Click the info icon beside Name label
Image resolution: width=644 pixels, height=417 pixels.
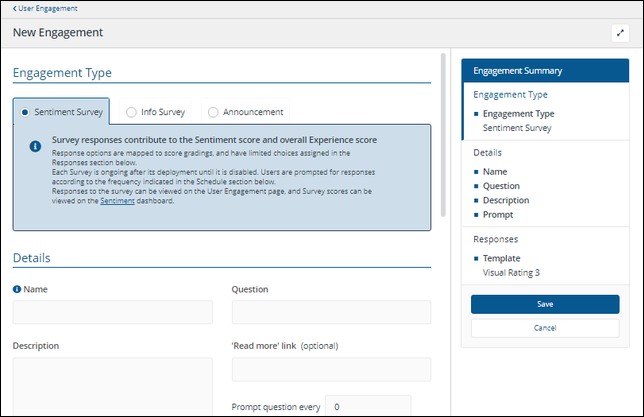coord(17,290)
